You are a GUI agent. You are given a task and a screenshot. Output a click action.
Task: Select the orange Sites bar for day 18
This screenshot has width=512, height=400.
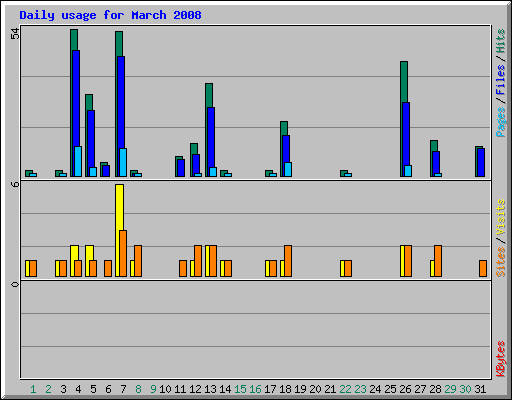tap(288, 261)
